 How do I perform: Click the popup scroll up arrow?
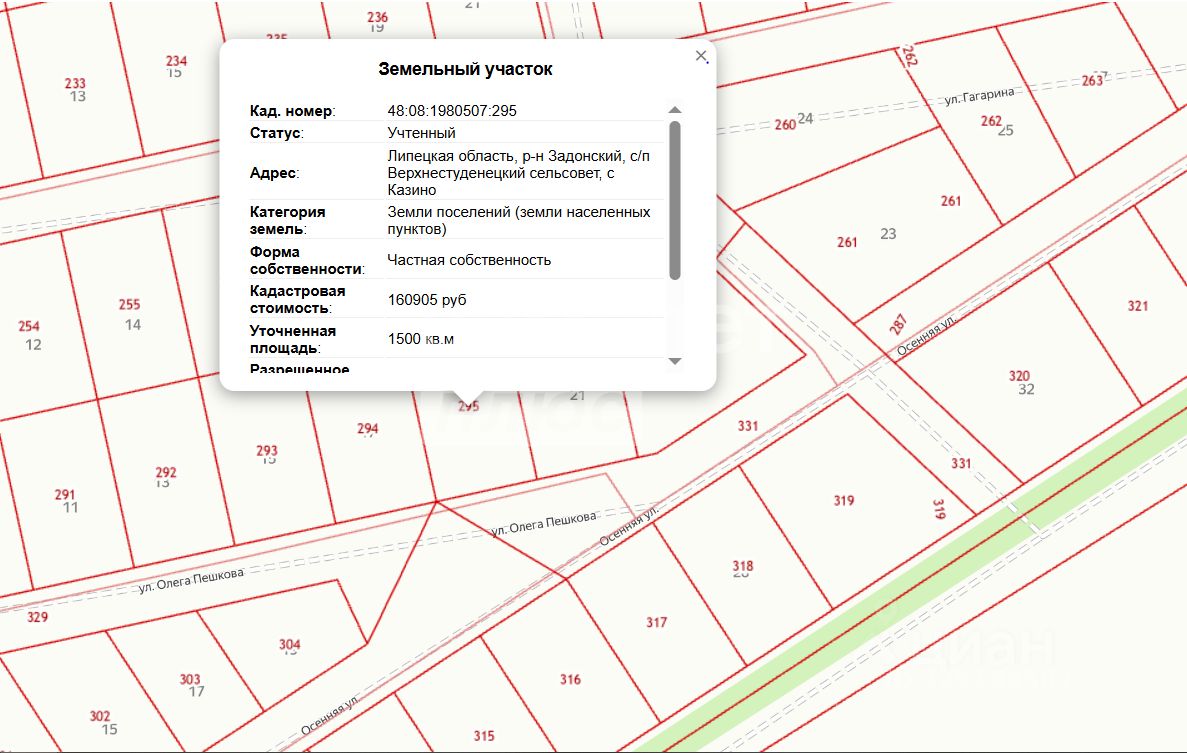click(675, 110)
